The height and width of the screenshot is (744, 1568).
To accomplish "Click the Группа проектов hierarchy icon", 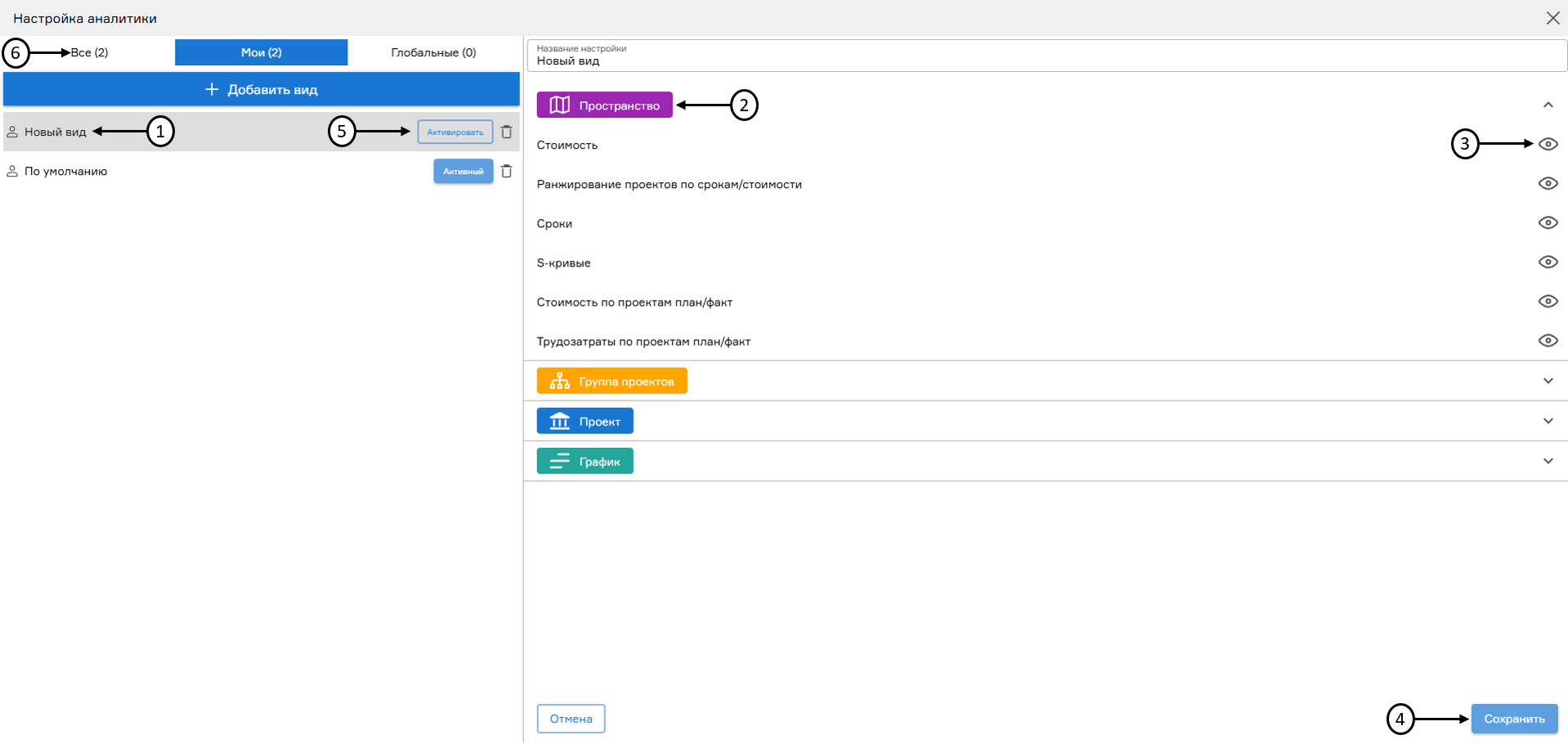I will click(559, 380).
